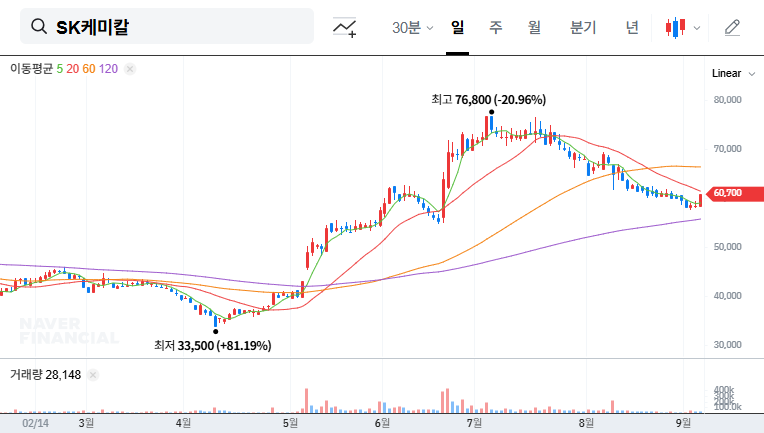
Task: Click the current price tag 60,700
Action: 734,193
